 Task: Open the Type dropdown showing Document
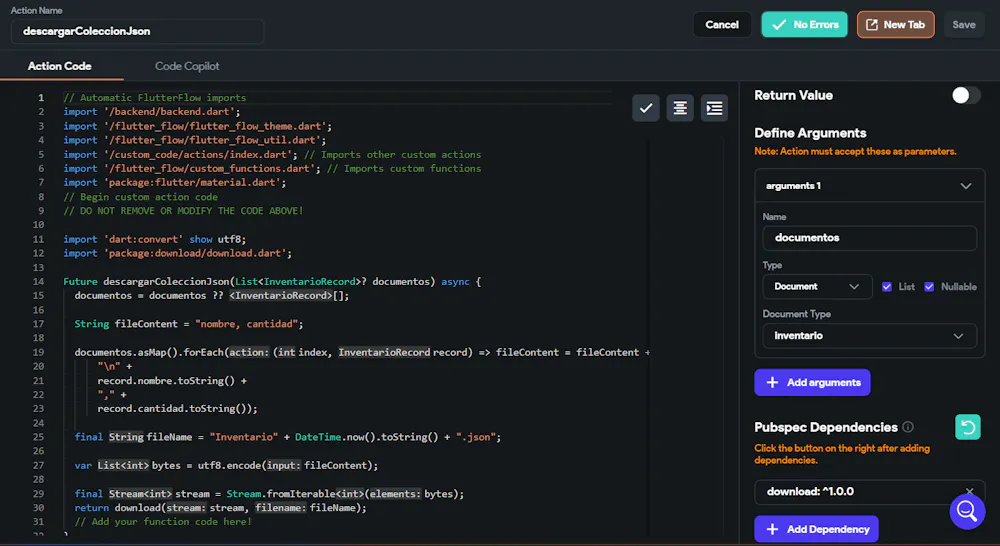click(x=817, y=286)
